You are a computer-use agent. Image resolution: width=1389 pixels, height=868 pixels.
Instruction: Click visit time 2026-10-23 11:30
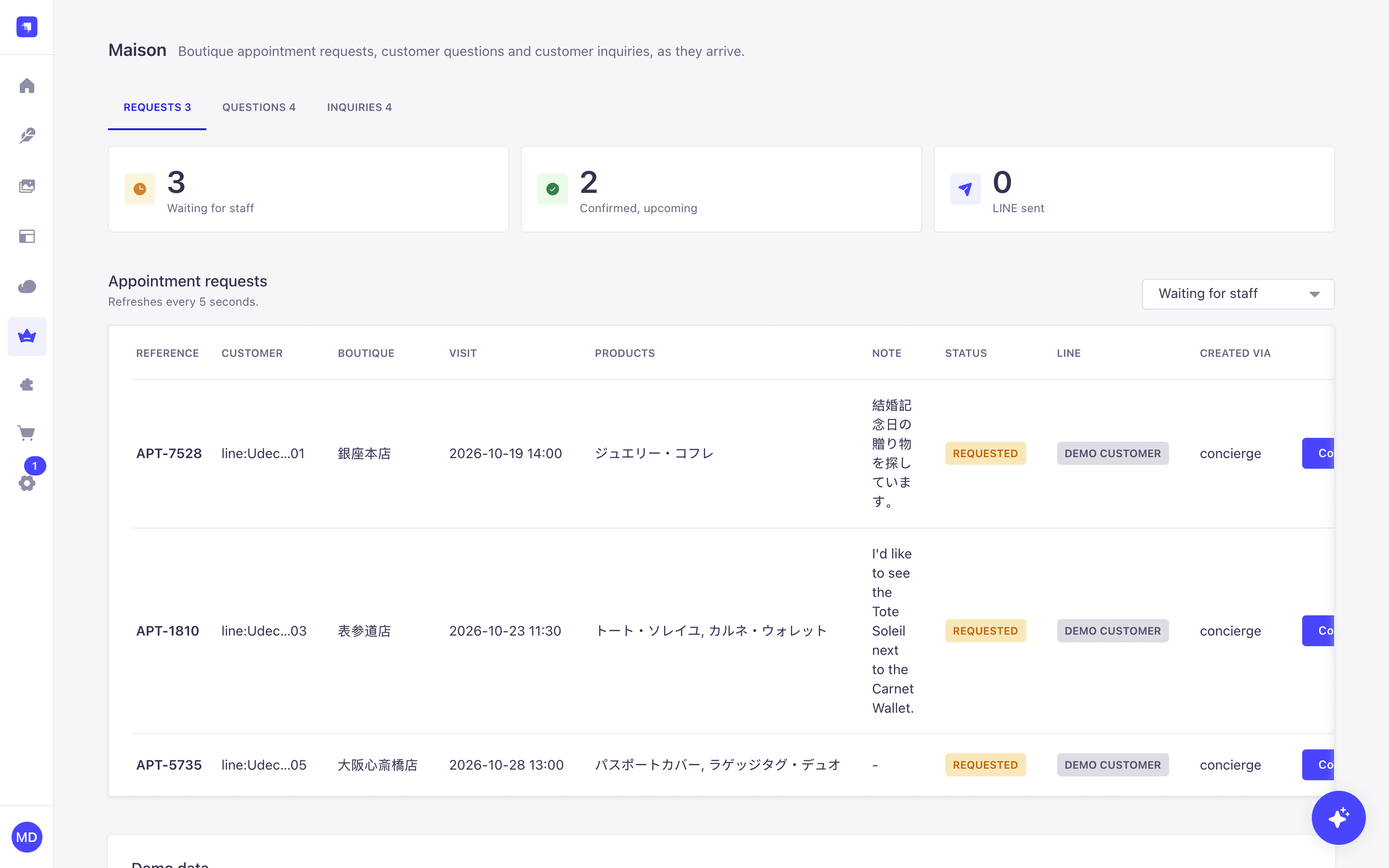pos(504,631)
